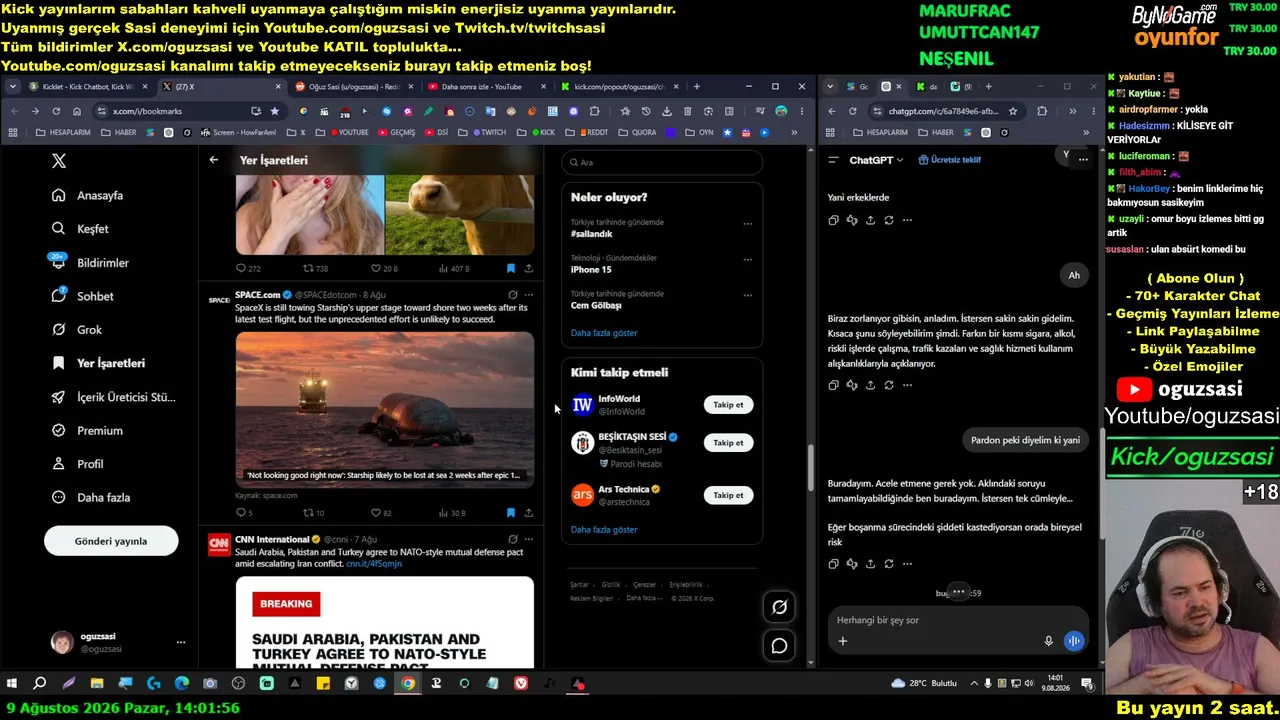Reload the x.com bookmarks page
1280x720 pixels.
55,111
